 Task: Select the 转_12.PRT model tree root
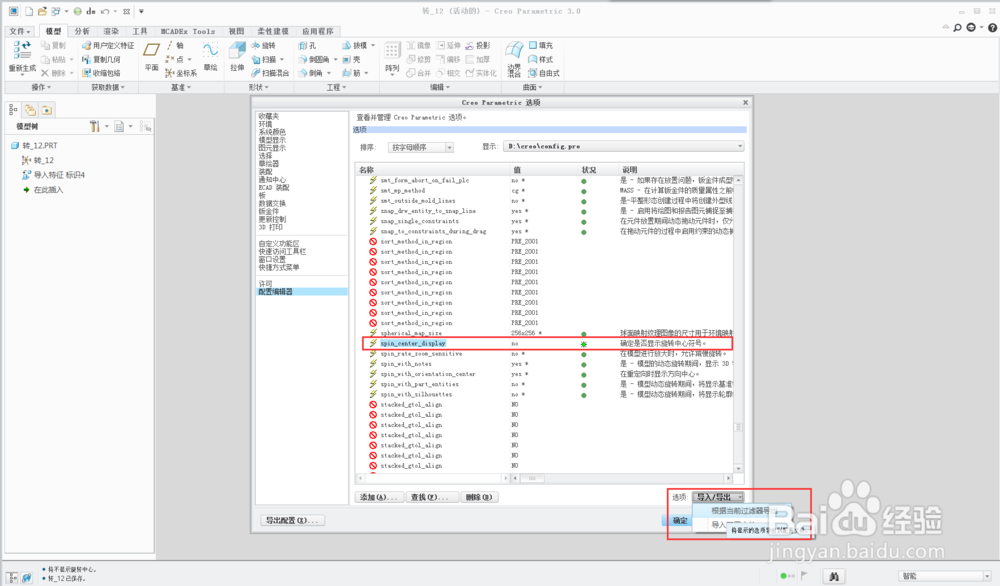[x=34, y=145]
